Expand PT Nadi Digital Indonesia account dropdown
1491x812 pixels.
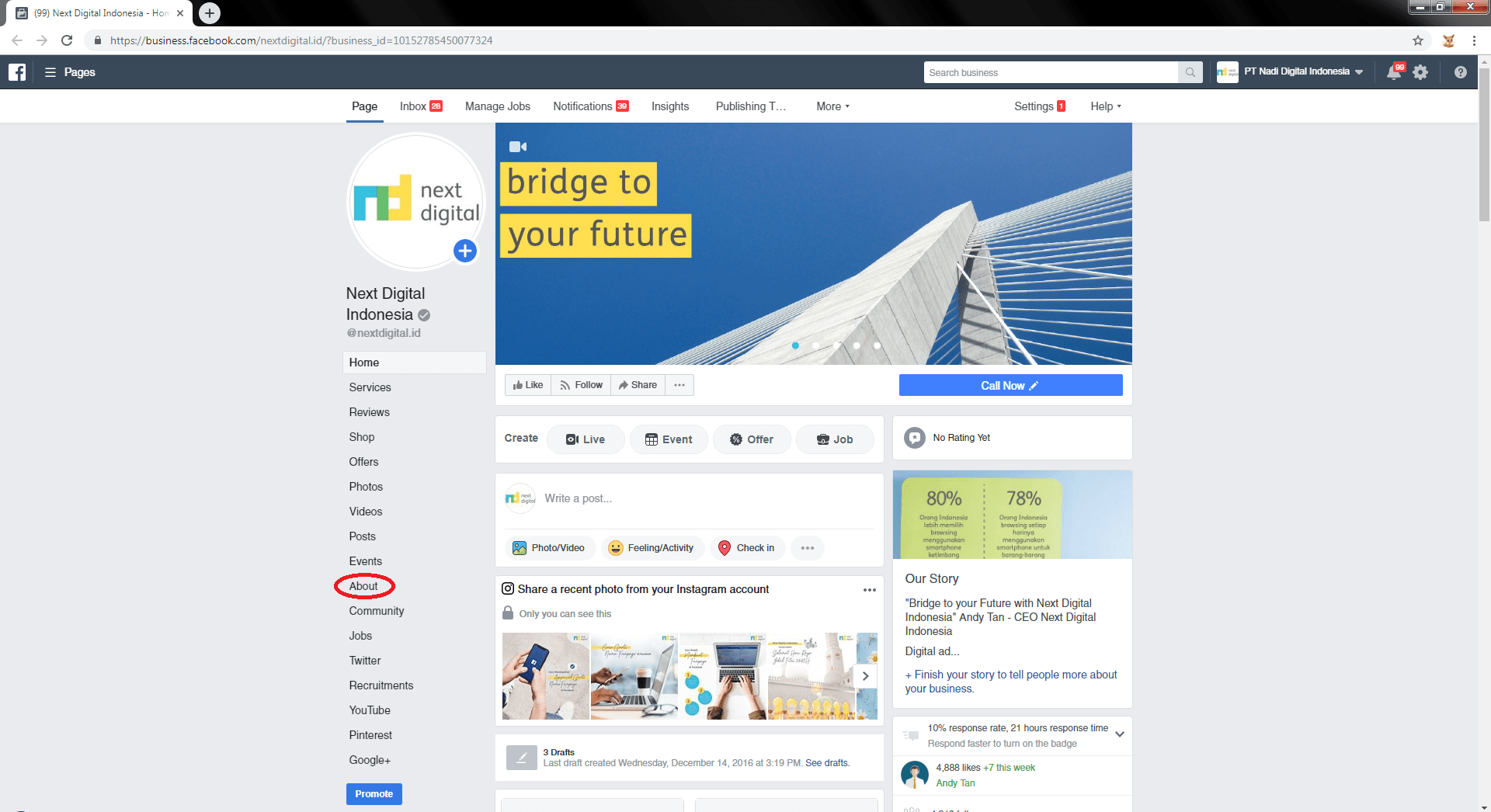tap(1359, 72)
